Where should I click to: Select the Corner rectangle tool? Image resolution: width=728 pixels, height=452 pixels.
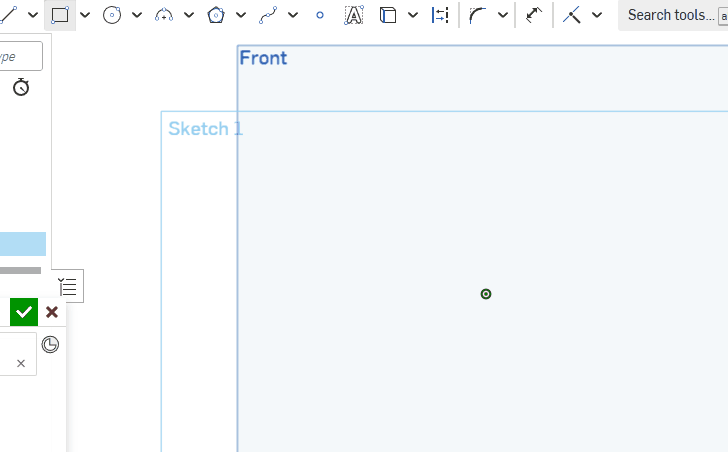coord(60,15)
